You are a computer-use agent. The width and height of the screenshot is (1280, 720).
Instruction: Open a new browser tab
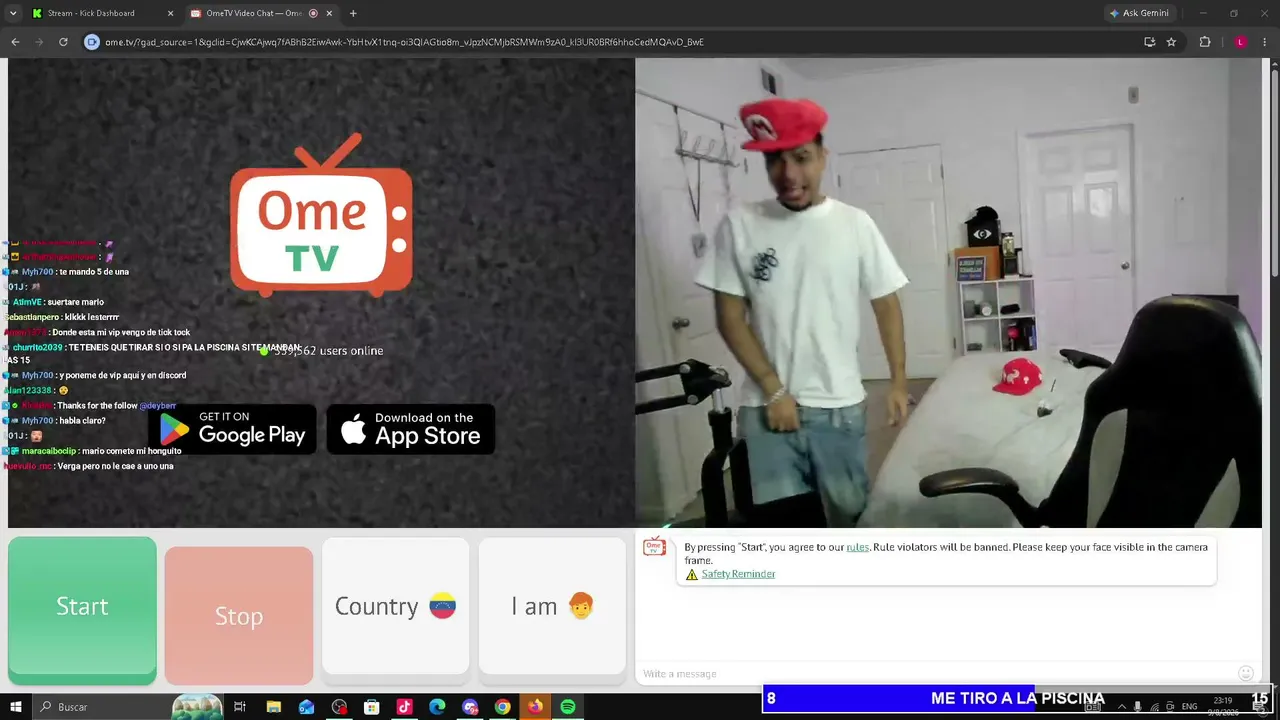[353, 13]
